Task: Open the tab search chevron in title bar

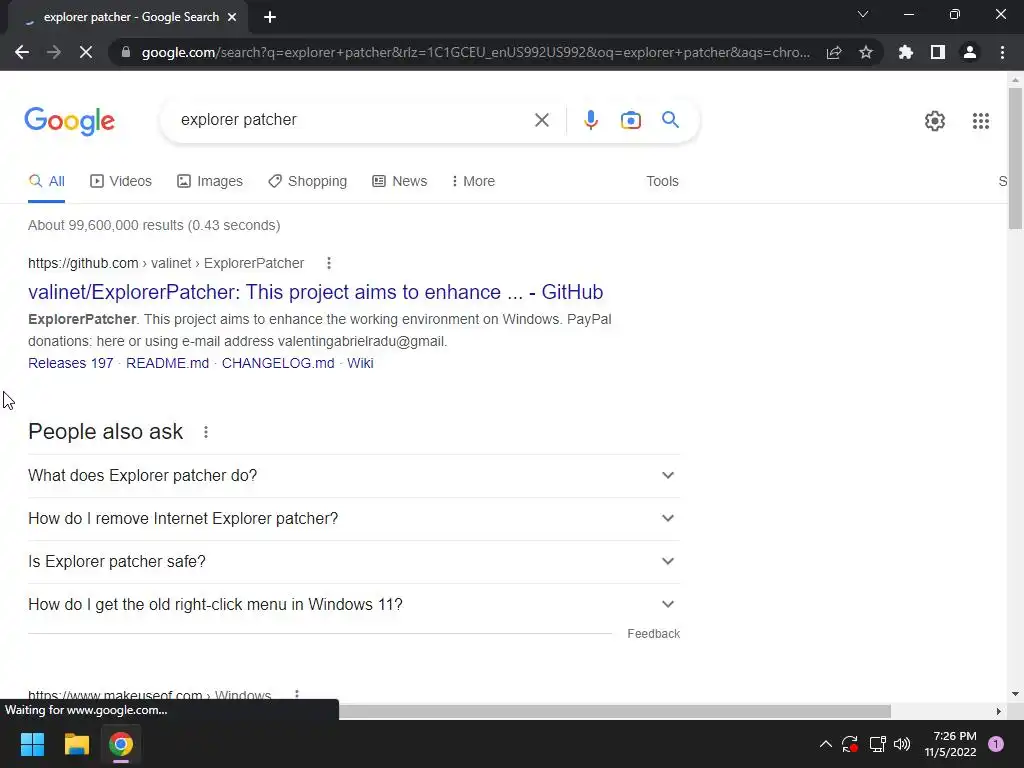Action: pyautogui.click(x=863, y=14)
